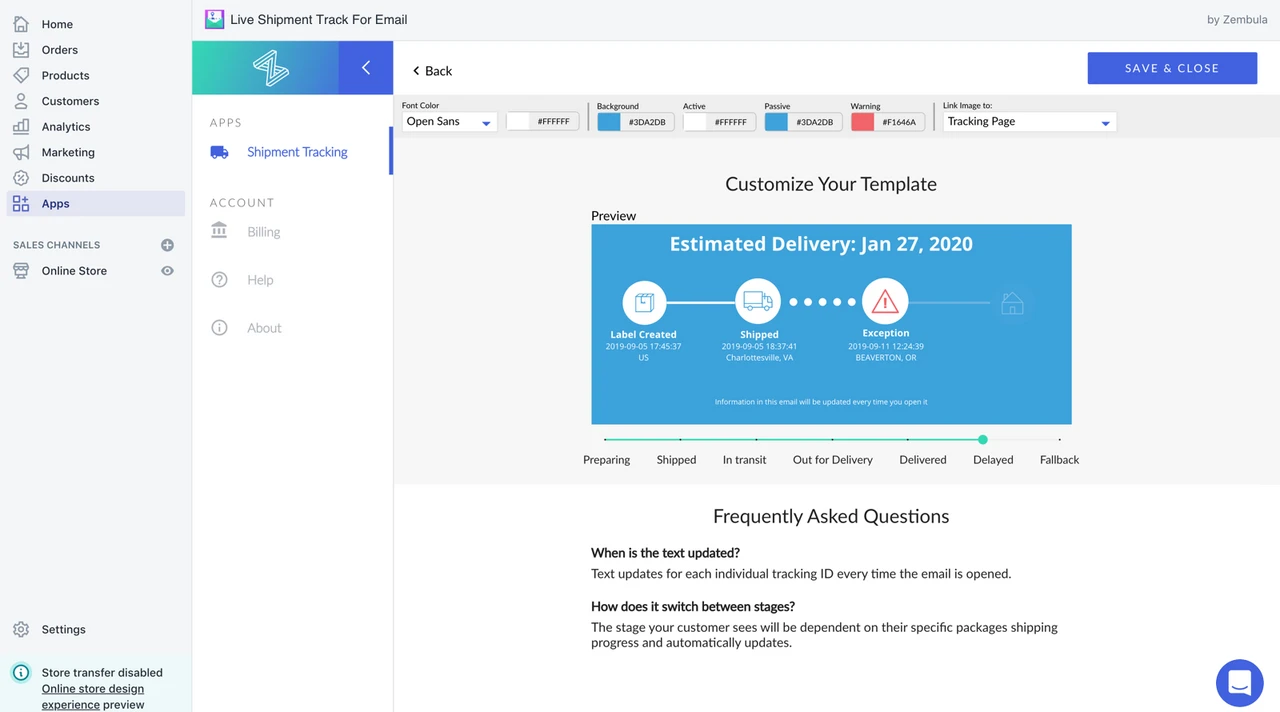Click the Save & Close button
This screenshot has height=712, width=1280.
pyautogui.click(x=1172, y=68)
